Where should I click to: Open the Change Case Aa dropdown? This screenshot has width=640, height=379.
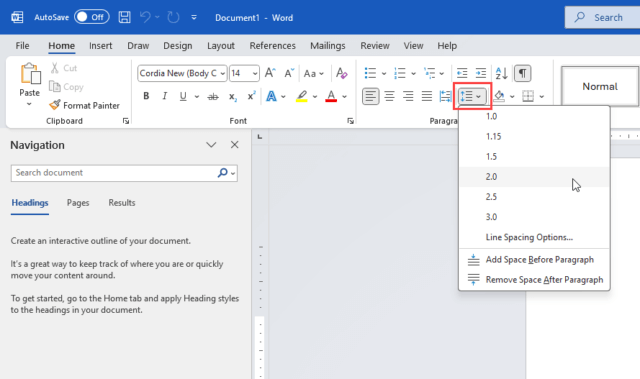pyautogui.click(x=313, y=73)
